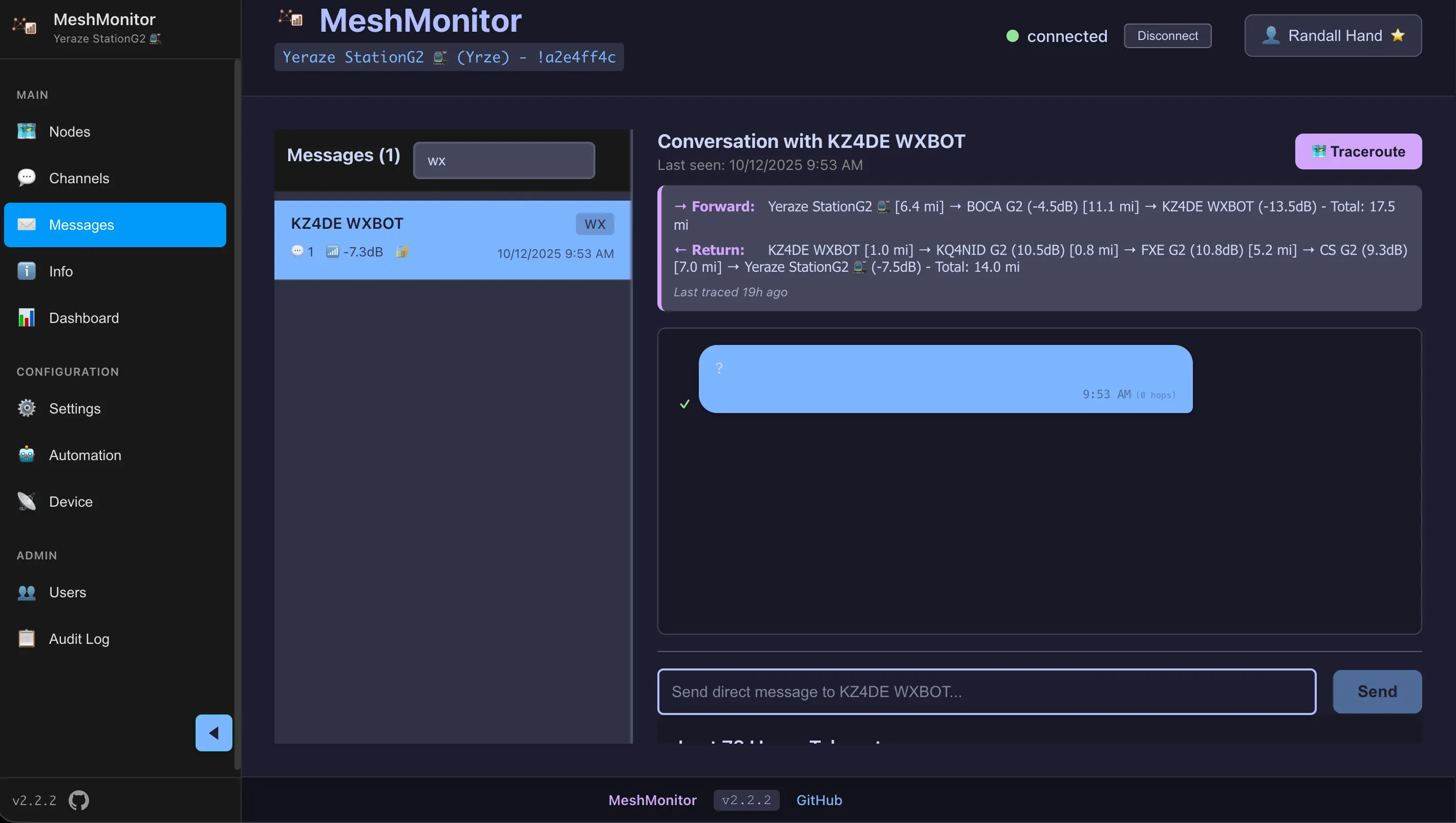Viewport: 1456px width, 823px height.
Task: Run Traceroute for KZ4DE WXBOT
Action: pyautogui.click(x=1358, y=151)
